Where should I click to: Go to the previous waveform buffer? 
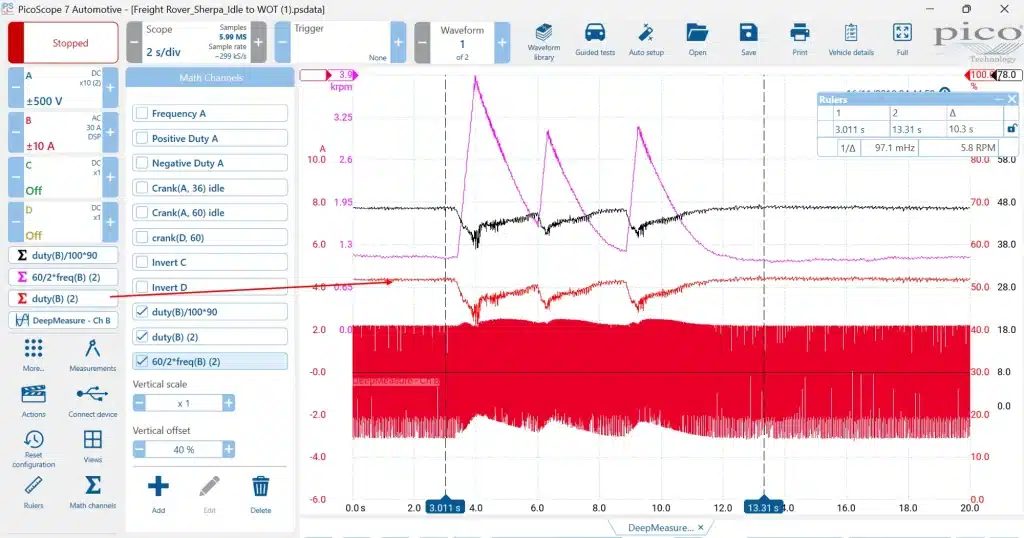[422, 42]
